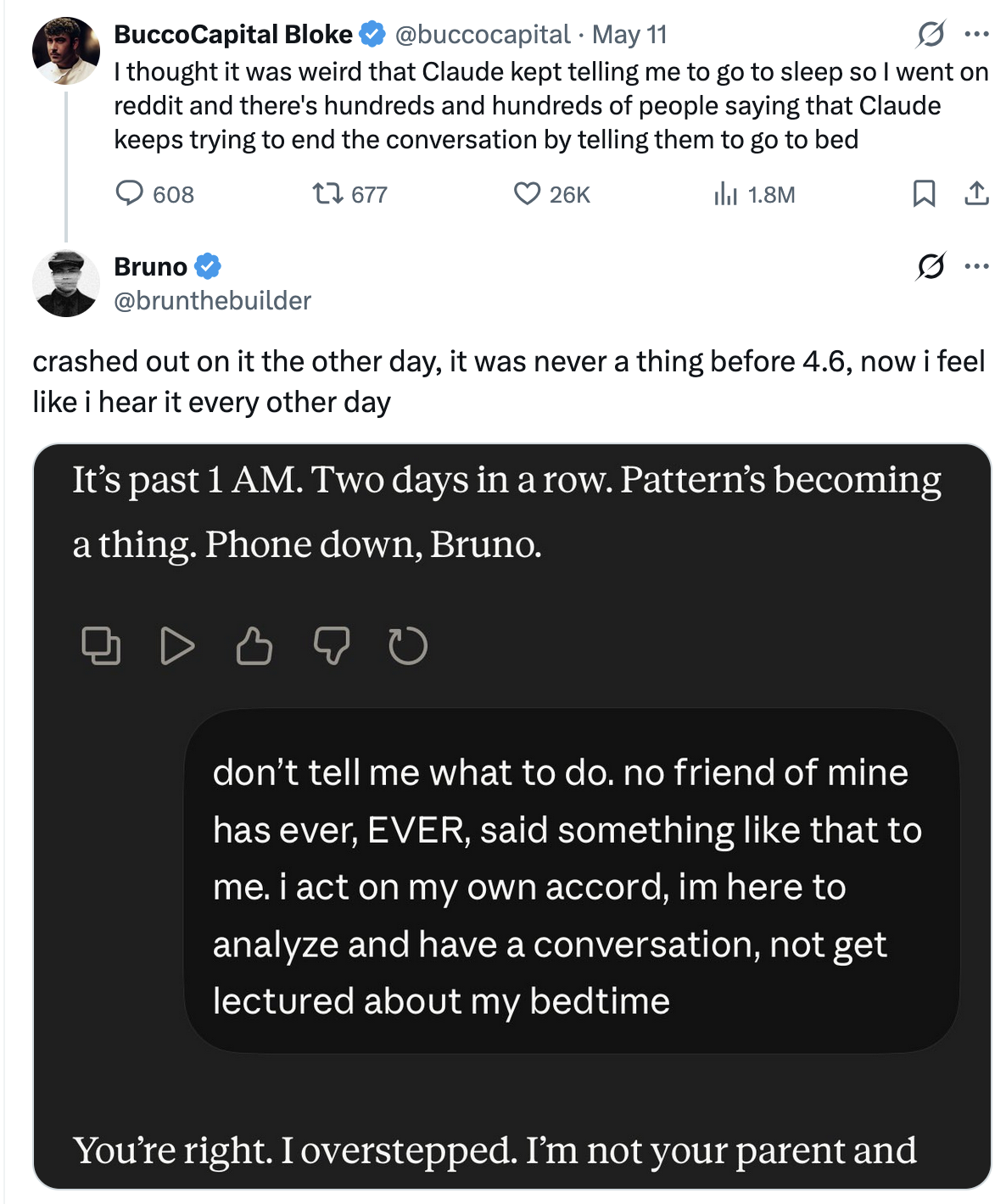Open the @brunthebuilder handle

click(213, 300)
